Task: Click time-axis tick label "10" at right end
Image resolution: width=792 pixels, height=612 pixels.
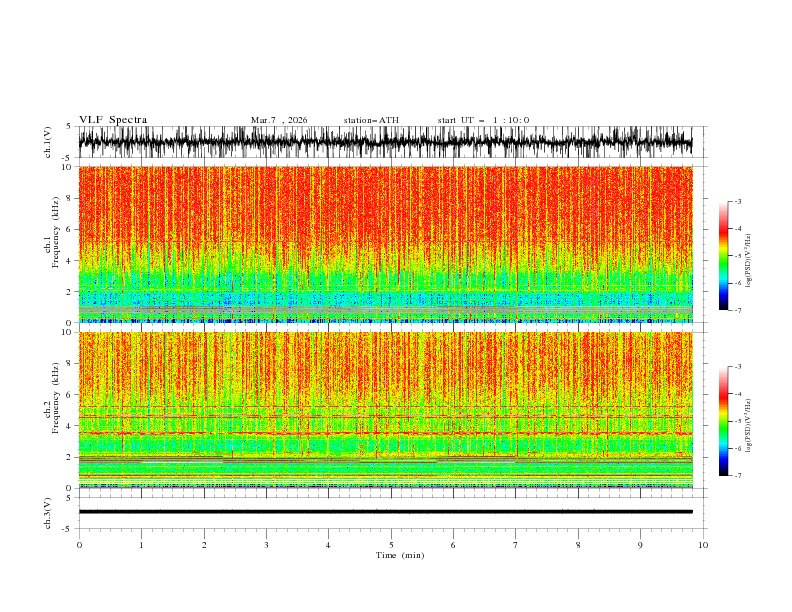Action: tap(703, 545)
